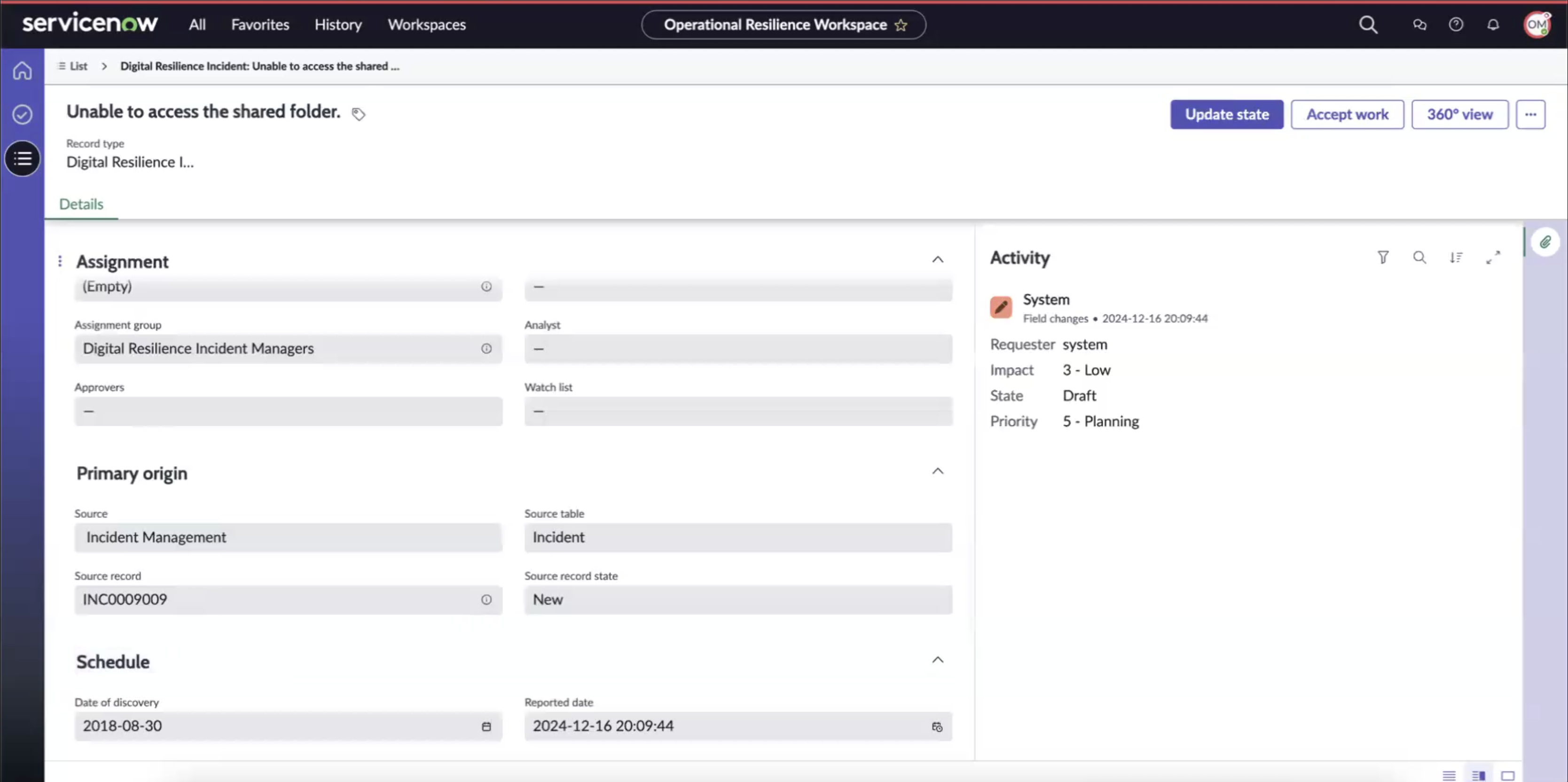Image resolution: width=1568 pixels, height=782 pixels.
Task: Sort the Activity stream entries
Action: click(1456, 258)
